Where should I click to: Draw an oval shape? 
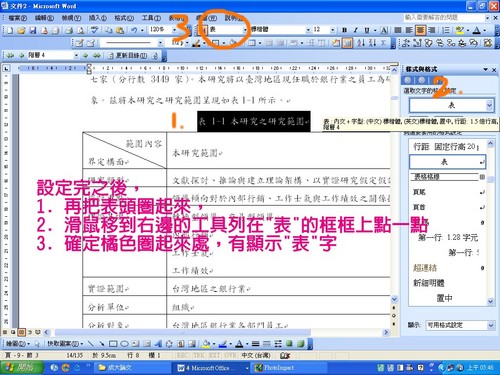click(124, 343)
